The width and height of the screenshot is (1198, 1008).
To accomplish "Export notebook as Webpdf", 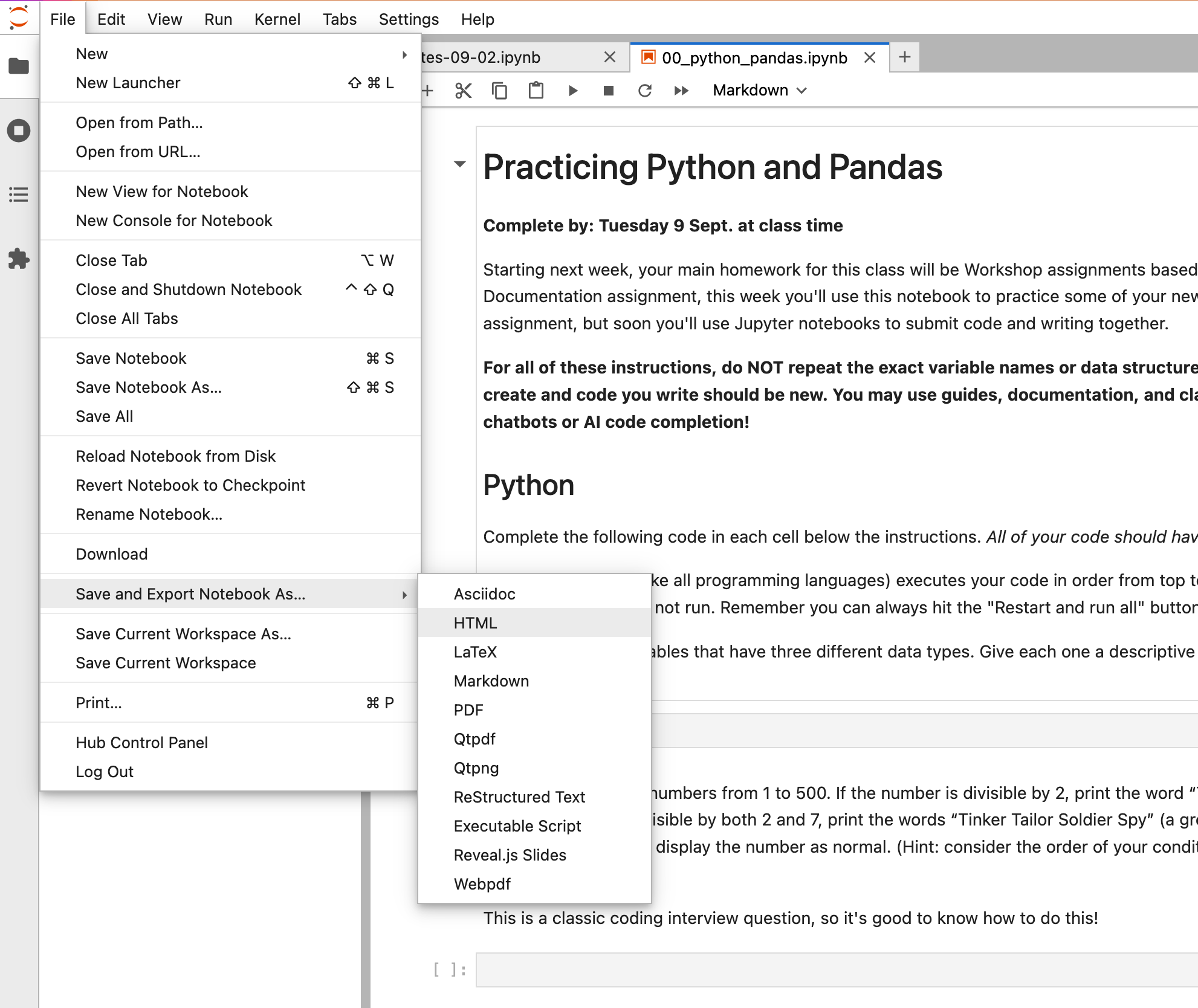I will [534, 884].
